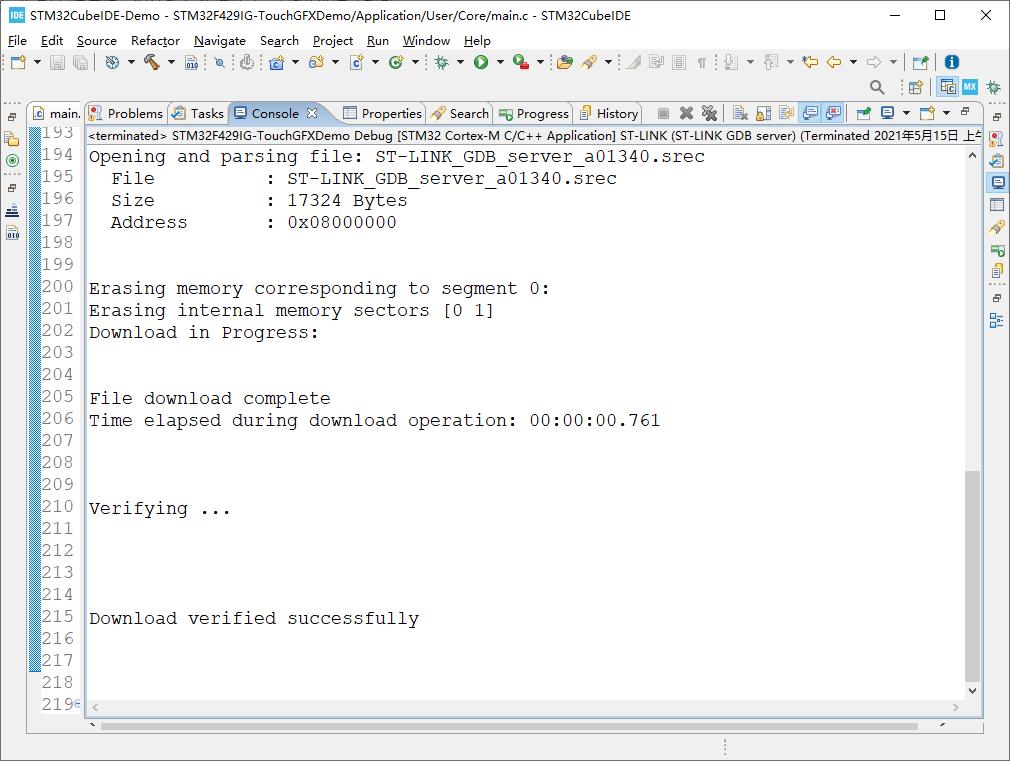Click the binary 010 toolbar icon
This screenshot has height=761, width=1010.
point(191,63)
